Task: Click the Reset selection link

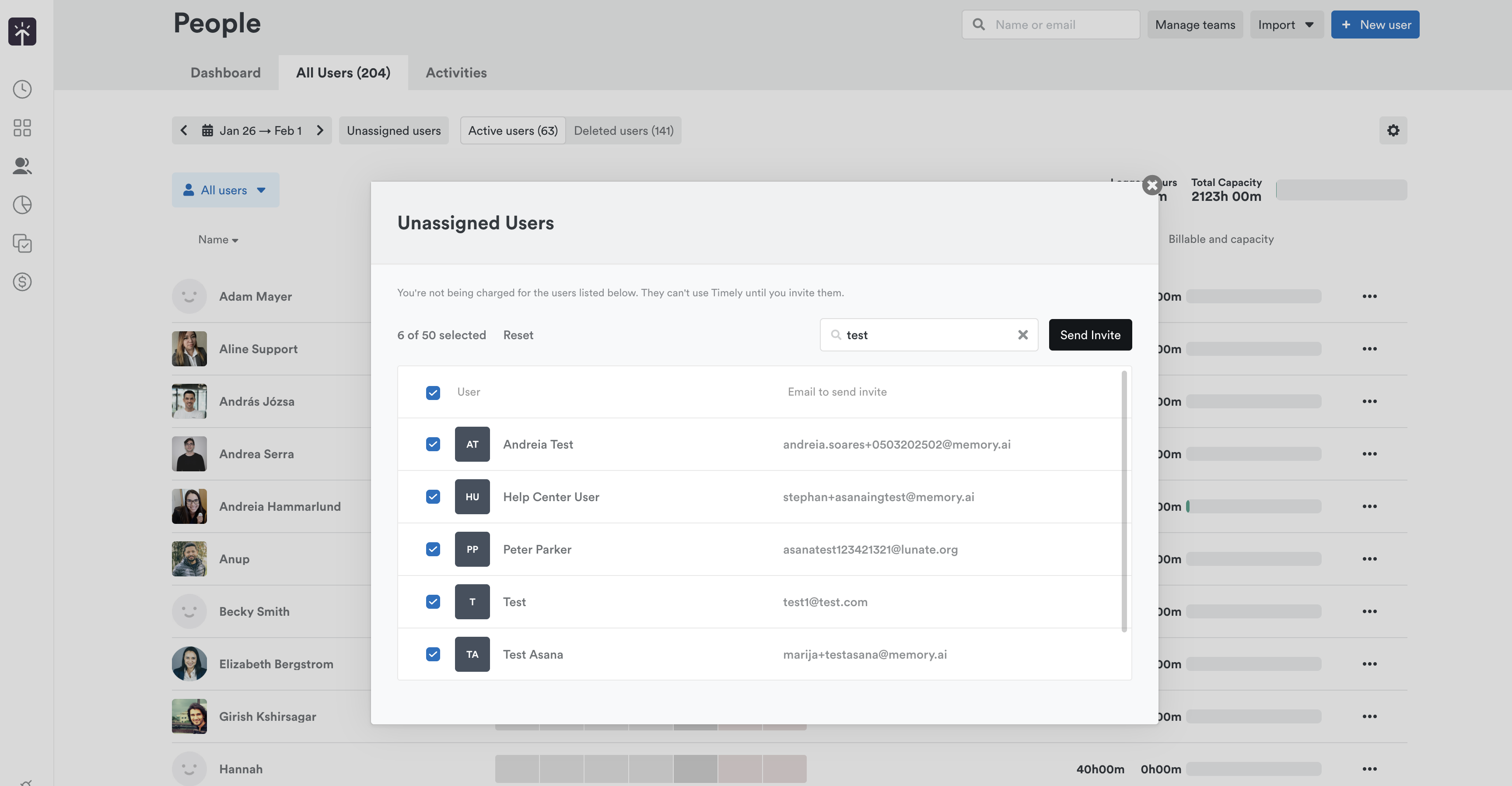Action: point(518,335)
